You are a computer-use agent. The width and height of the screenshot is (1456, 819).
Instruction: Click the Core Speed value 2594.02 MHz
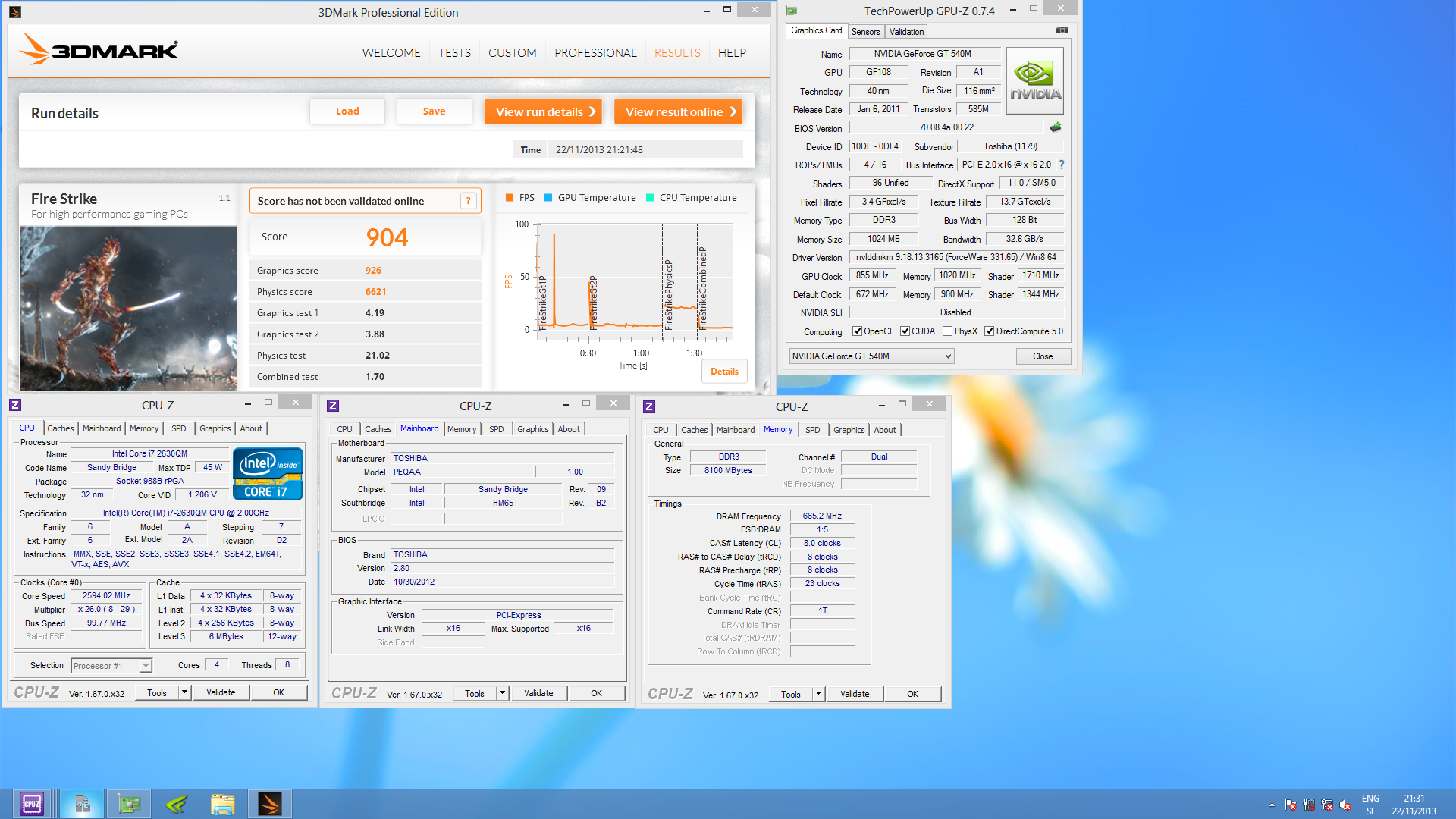[106, 596]
